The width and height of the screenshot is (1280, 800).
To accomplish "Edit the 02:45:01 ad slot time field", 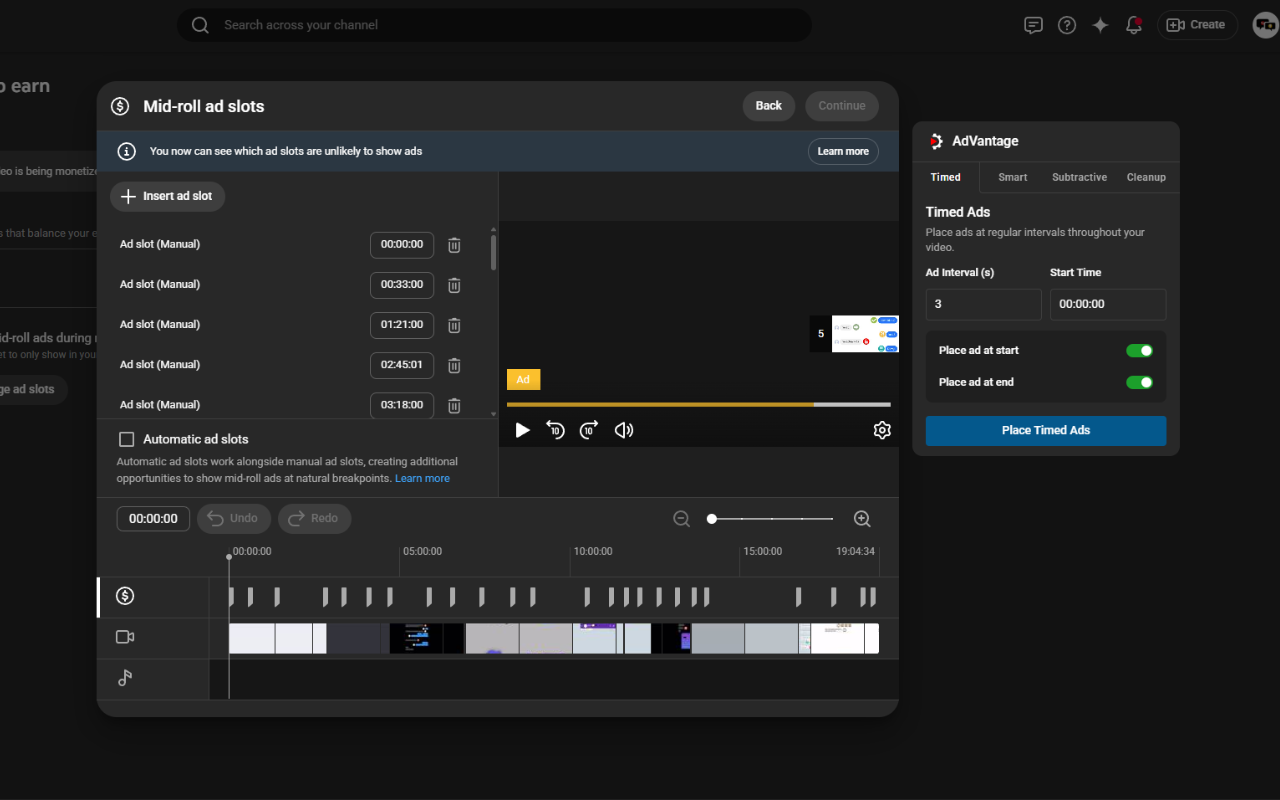I will (402, 365).
